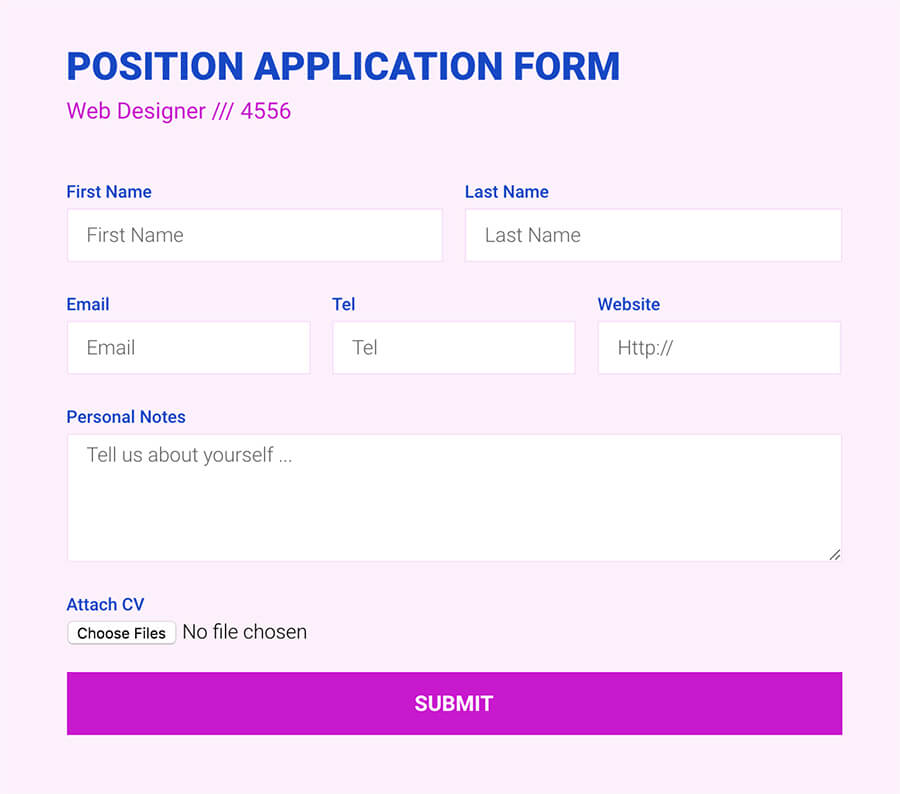This screenshot has width=900, height=794.
Task: Click the job number 4556
Action: (x=265, y=111)
